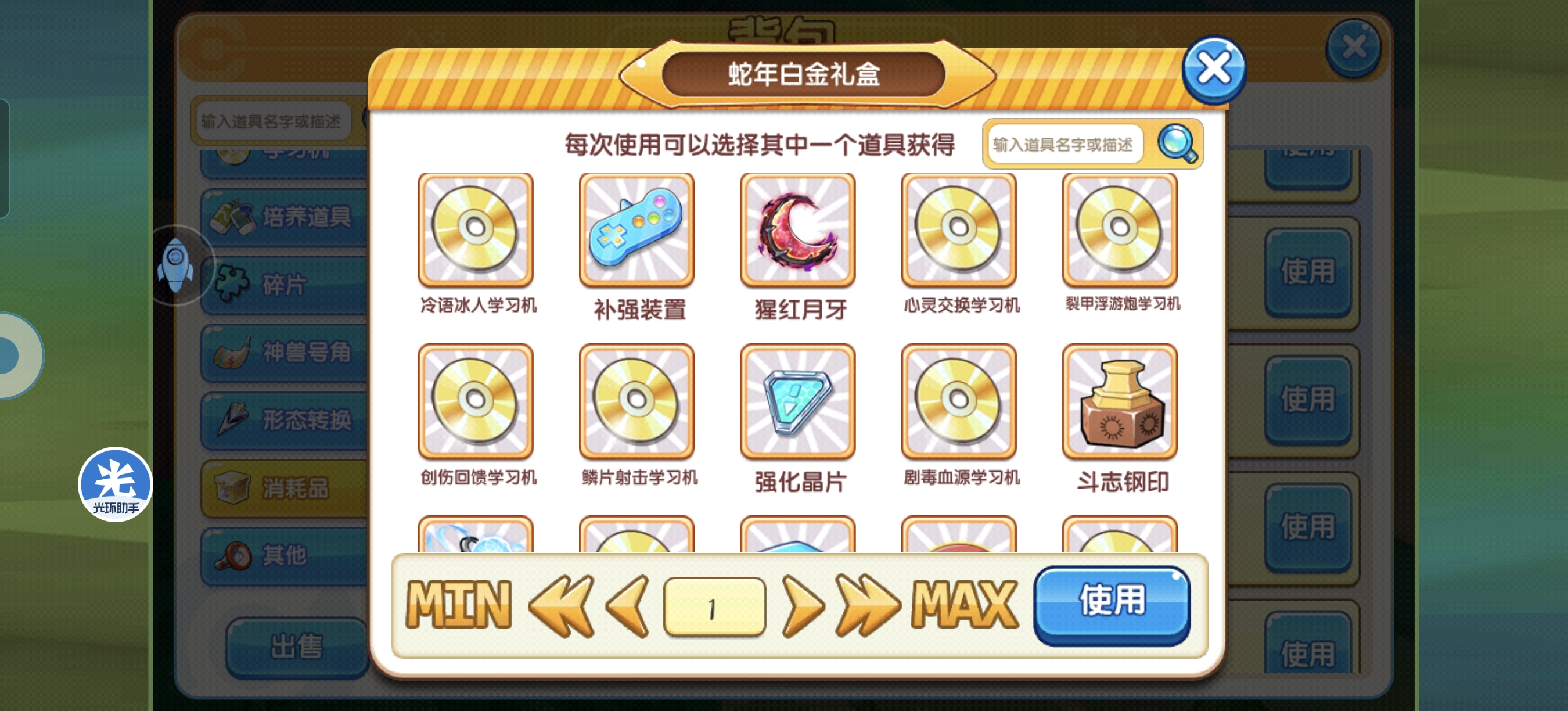Choose the 冷语冰人学习机 disc

point(476,230)
